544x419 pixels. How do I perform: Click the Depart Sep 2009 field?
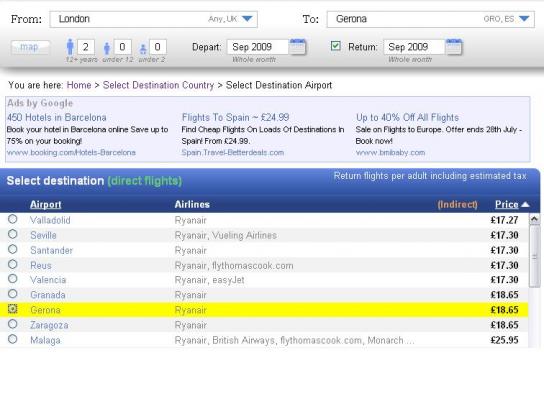258,47
